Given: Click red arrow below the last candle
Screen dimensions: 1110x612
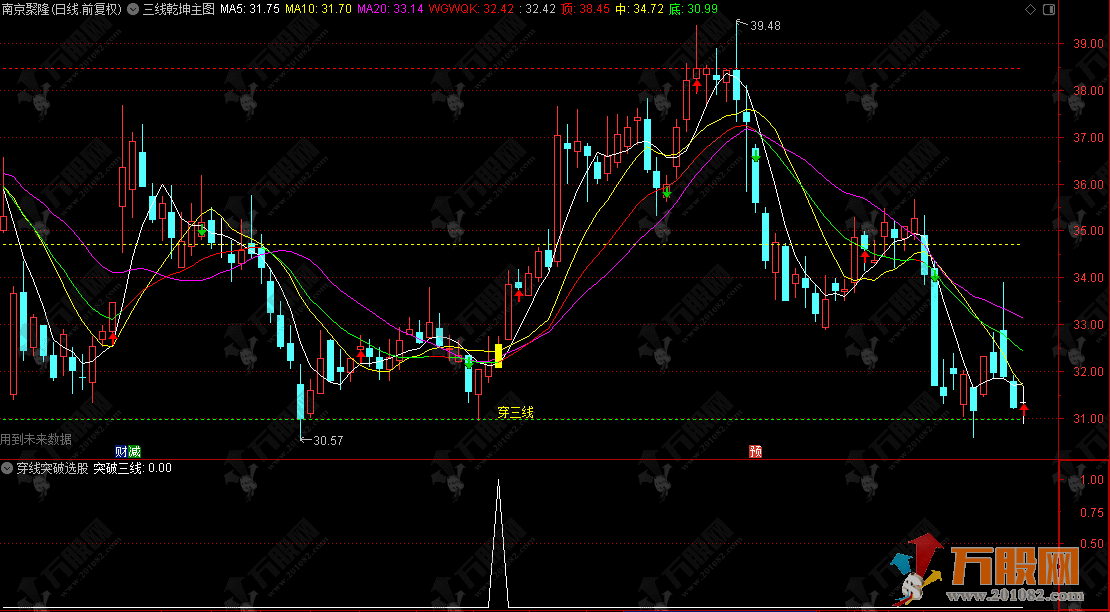Looking at the screenshot, I should coord(1023,408).
